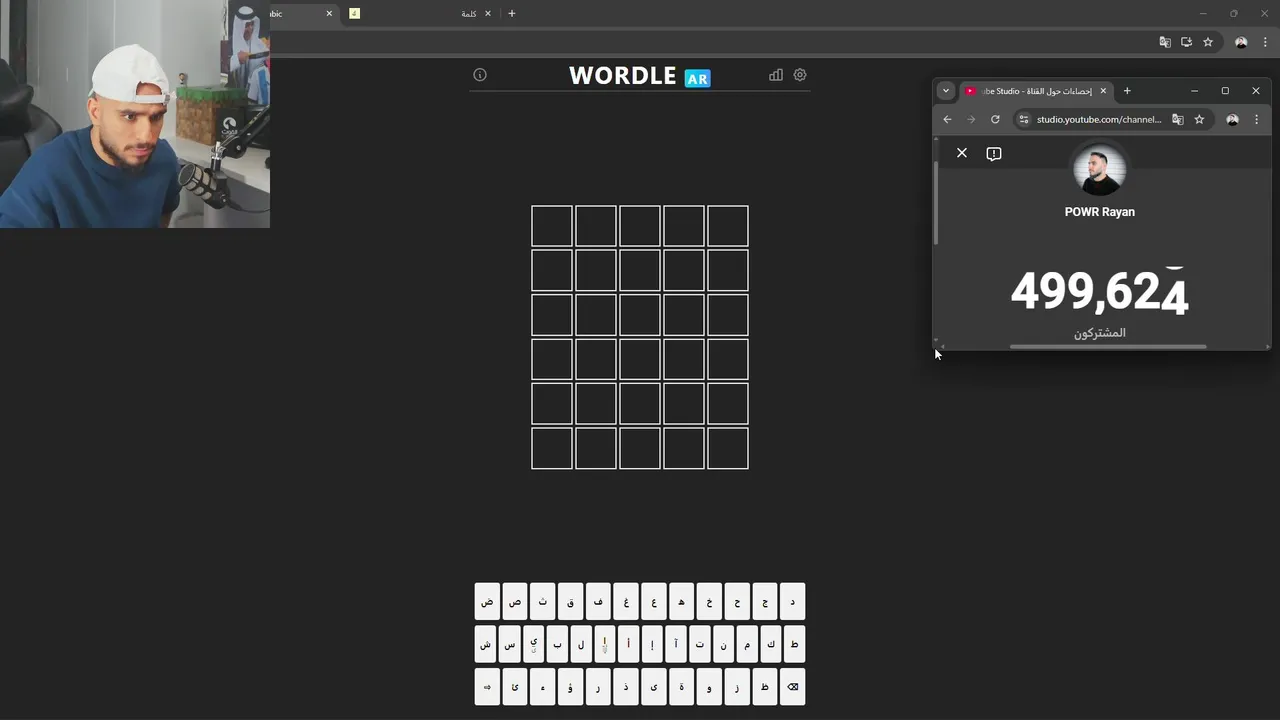Click the ض key on the keyboard
The height and width of the screenshot is (720, 1280).
point(487,602)
